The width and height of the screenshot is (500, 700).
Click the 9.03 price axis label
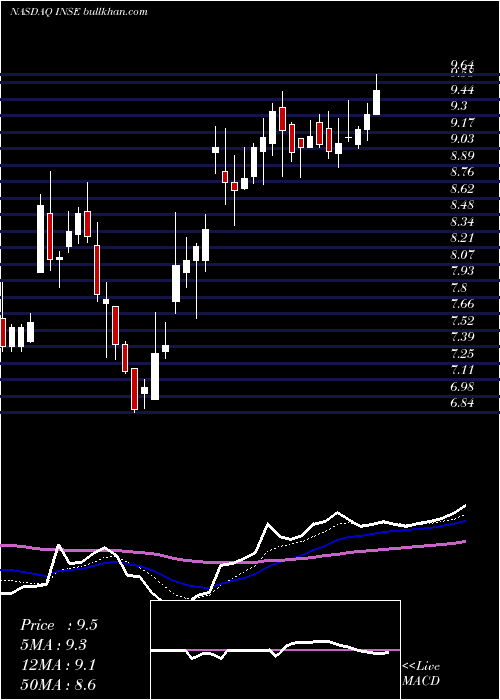point(462,139)
